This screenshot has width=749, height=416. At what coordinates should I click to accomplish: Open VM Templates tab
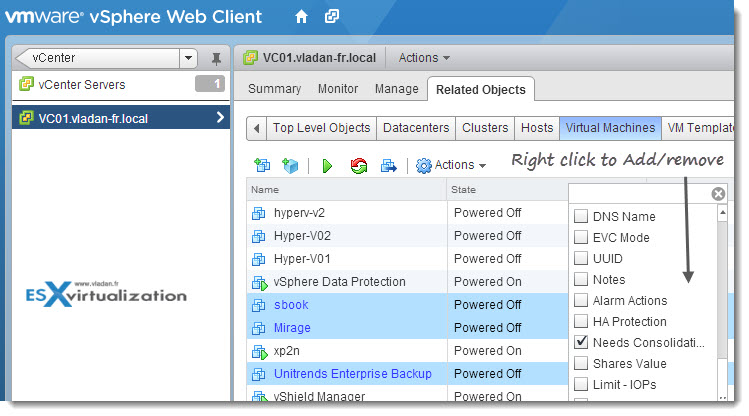[x=698, y=128]
